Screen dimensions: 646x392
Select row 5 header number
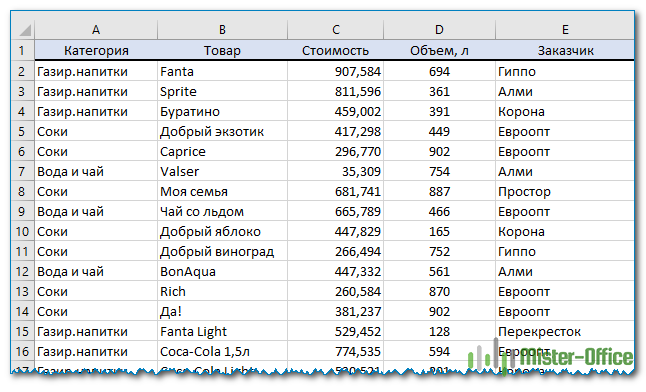pos(23,131)
